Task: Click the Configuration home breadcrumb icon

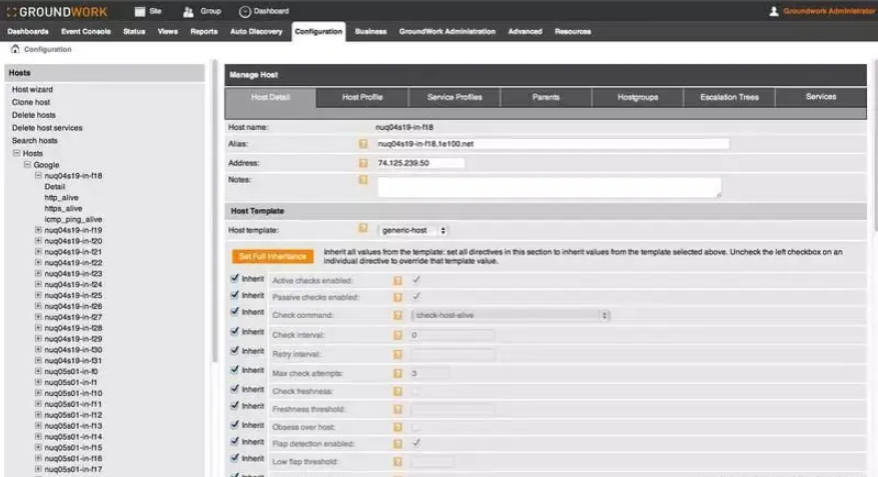Action: pos(15,49)
